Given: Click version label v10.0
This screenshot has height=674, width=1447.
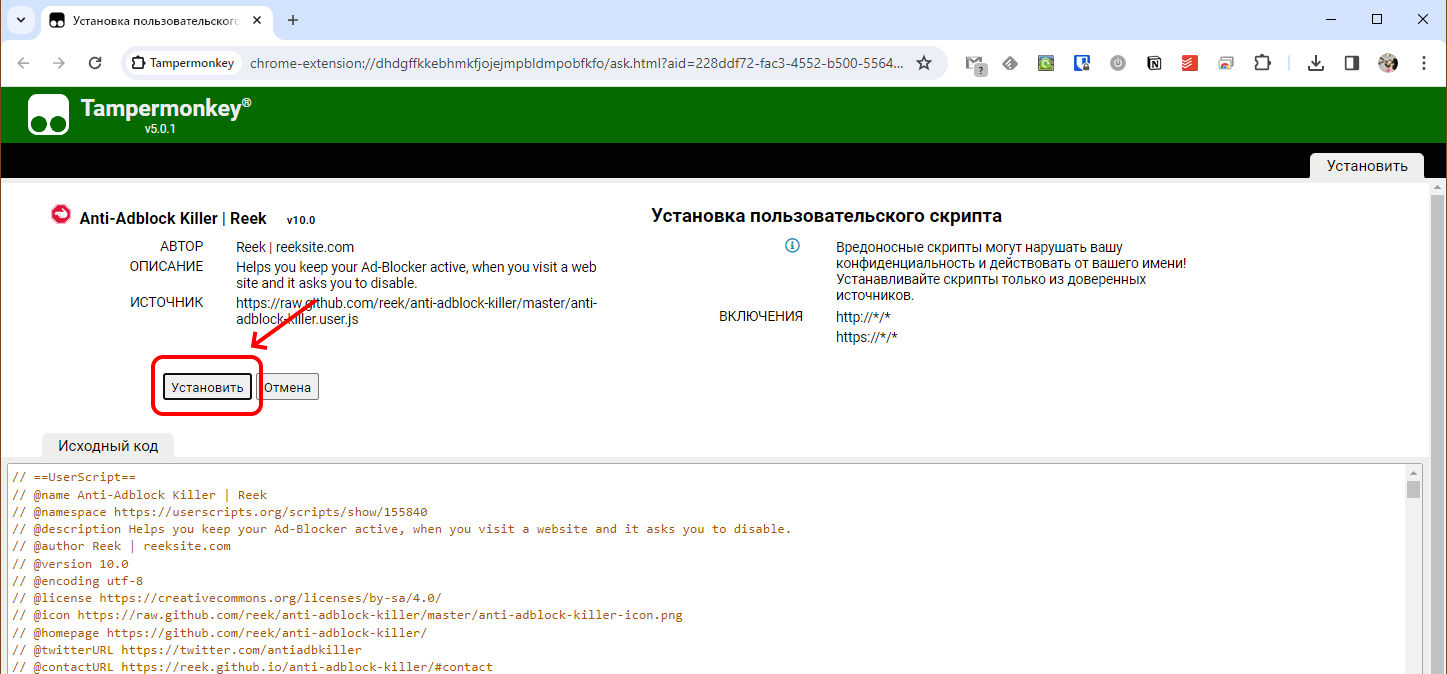Looking at the screenshot, I should 301,220.
